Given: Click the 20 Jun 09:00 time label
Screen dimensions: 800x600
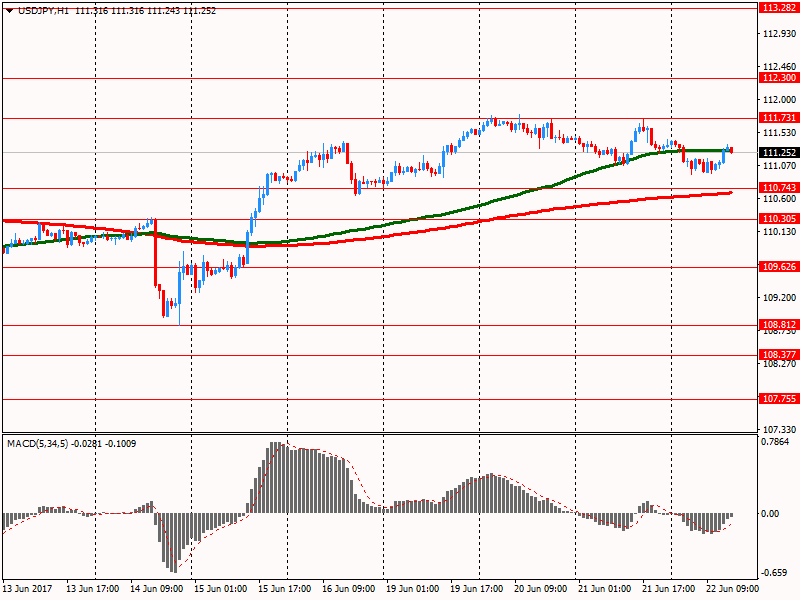Looking at the screenshot, I should point(541,589).
